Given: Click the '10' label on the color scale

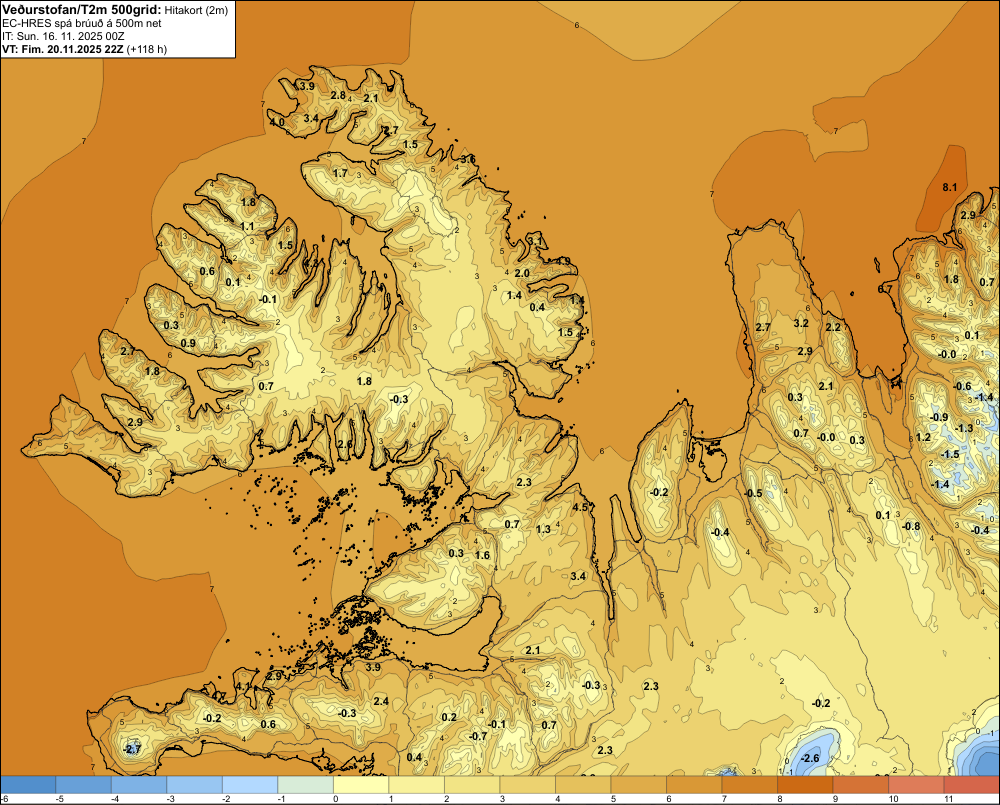Looking at the screenshot, I should 893,799.
